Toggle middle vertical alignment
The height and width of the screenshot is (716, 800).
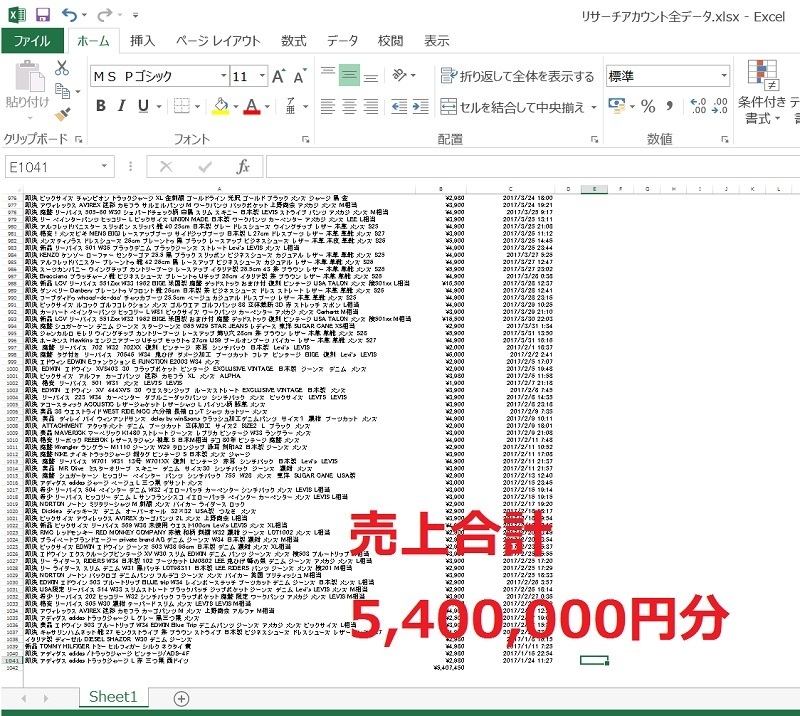[x=349, y=75]
